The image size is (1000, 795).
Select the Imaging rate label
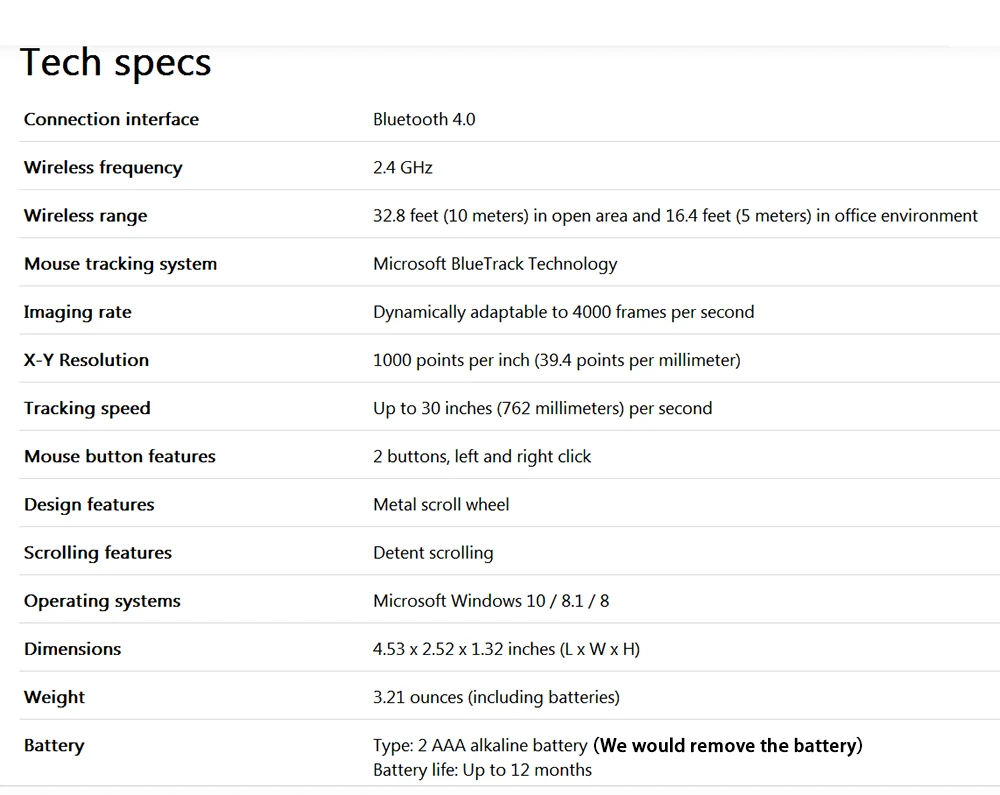tap(78, 312)
